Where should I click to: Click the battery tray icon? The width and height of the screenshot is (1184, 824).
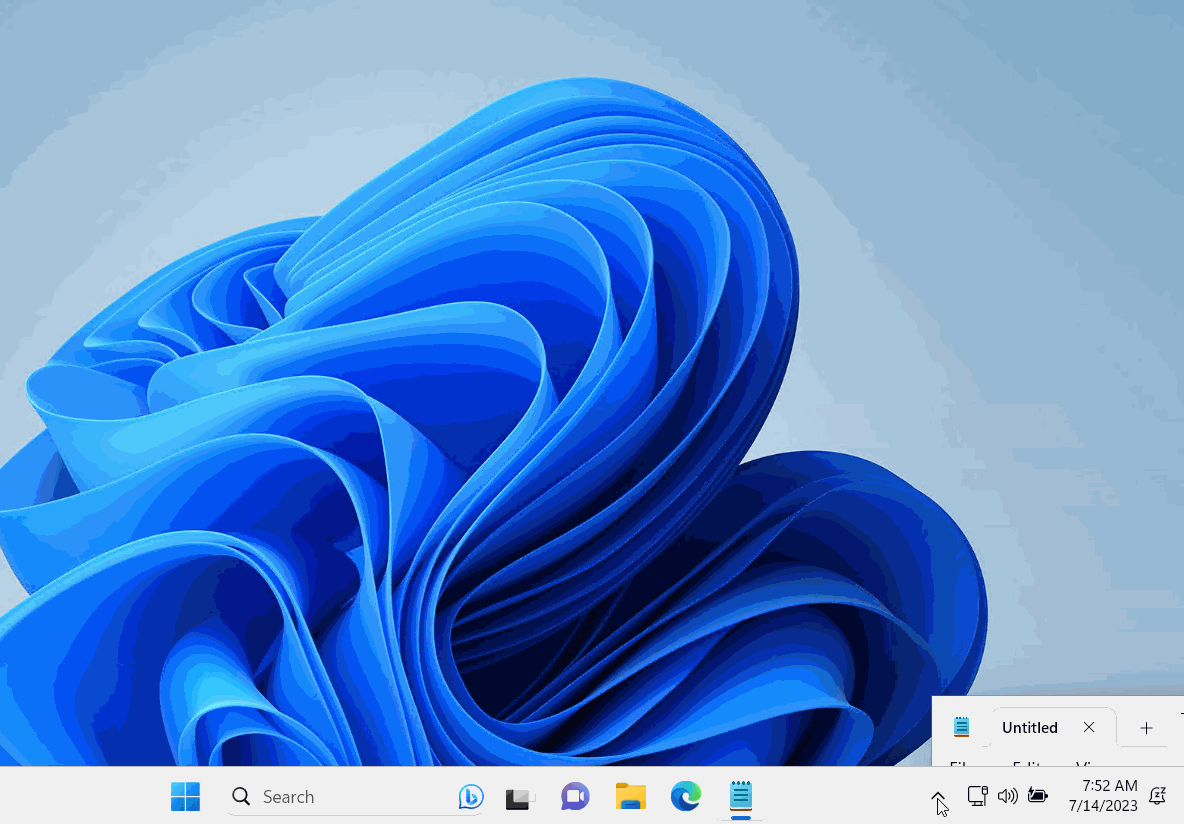[x=1038, y=796]
